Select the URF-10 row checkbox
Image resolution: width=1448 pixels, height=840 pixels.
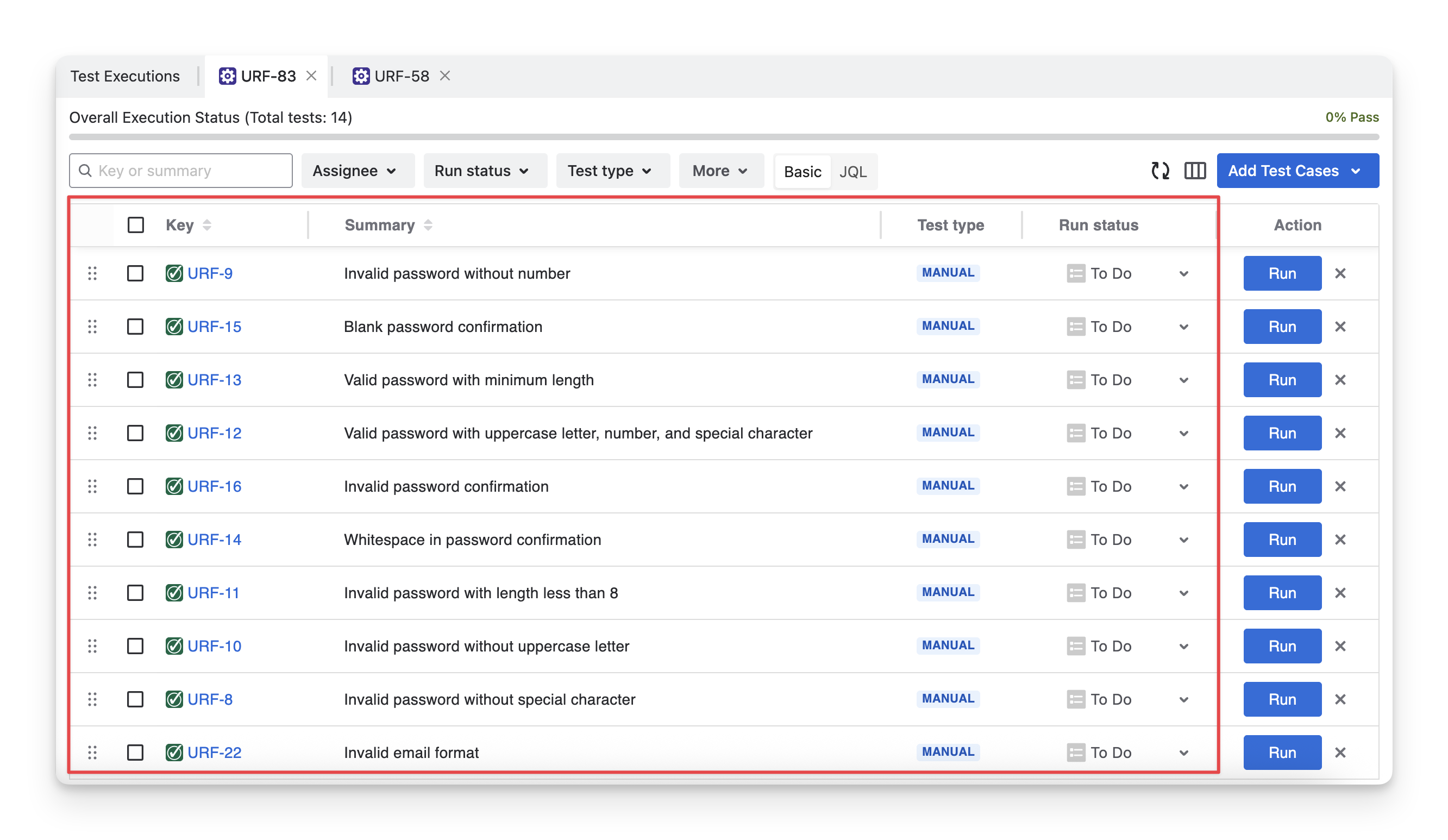tap(136, 647)
